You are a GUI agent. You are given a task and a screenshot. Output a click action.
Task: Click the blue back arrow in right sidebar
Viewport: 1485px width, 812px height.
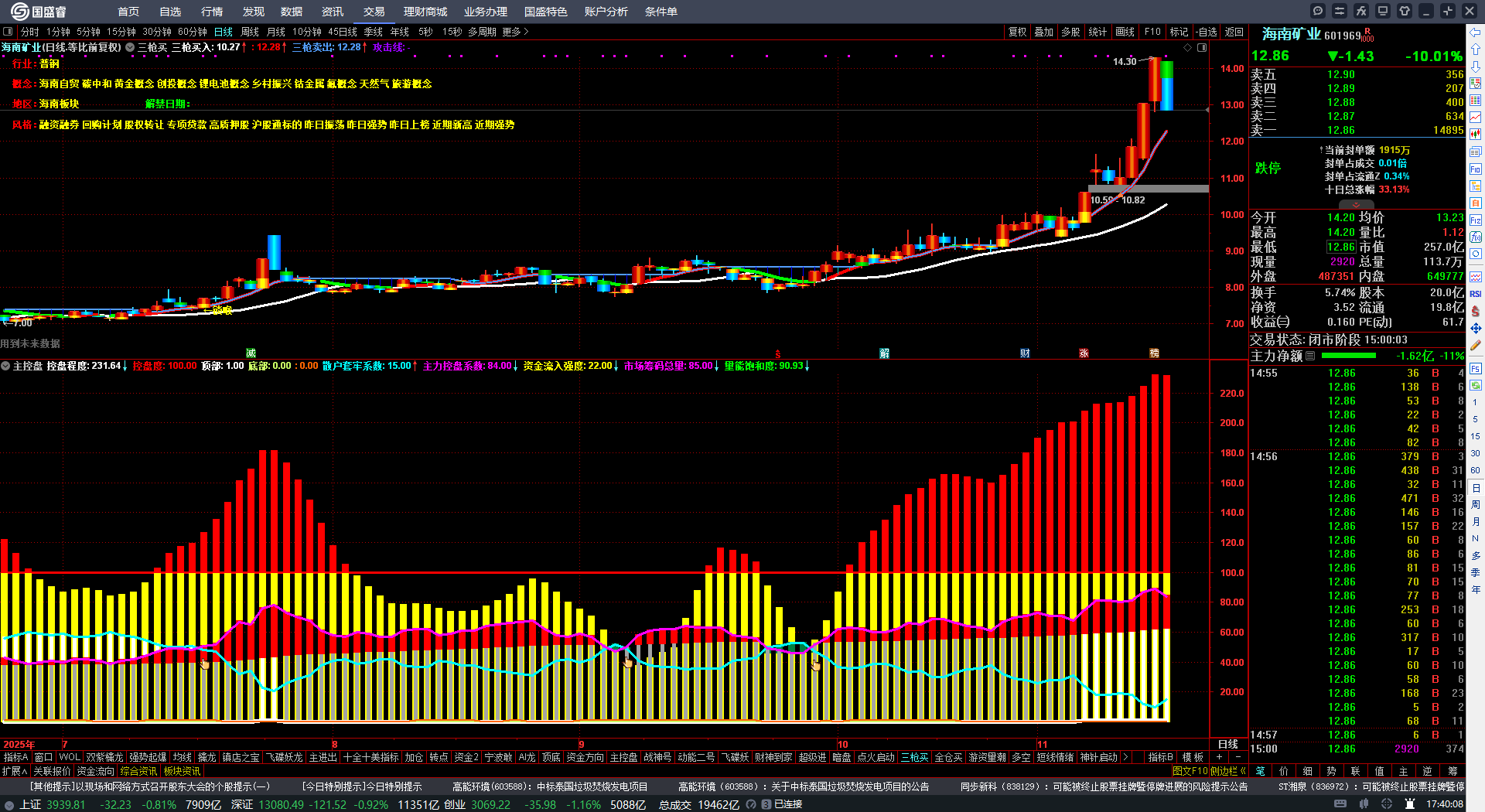(x=1476, y=32)
